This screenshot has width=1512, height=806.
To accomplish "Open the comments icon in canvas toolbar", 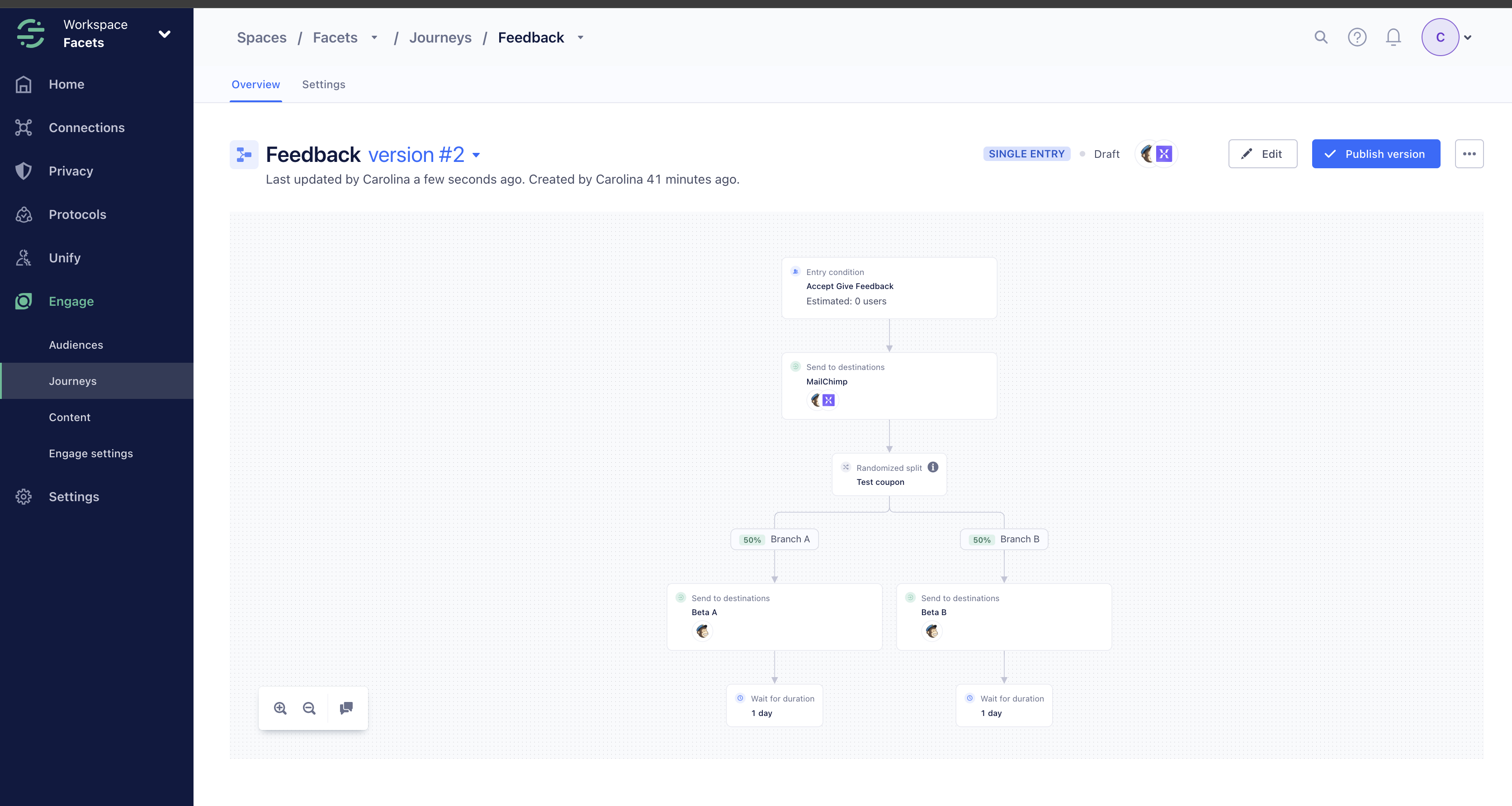I will pyautogui.click(x=346, y=708).
